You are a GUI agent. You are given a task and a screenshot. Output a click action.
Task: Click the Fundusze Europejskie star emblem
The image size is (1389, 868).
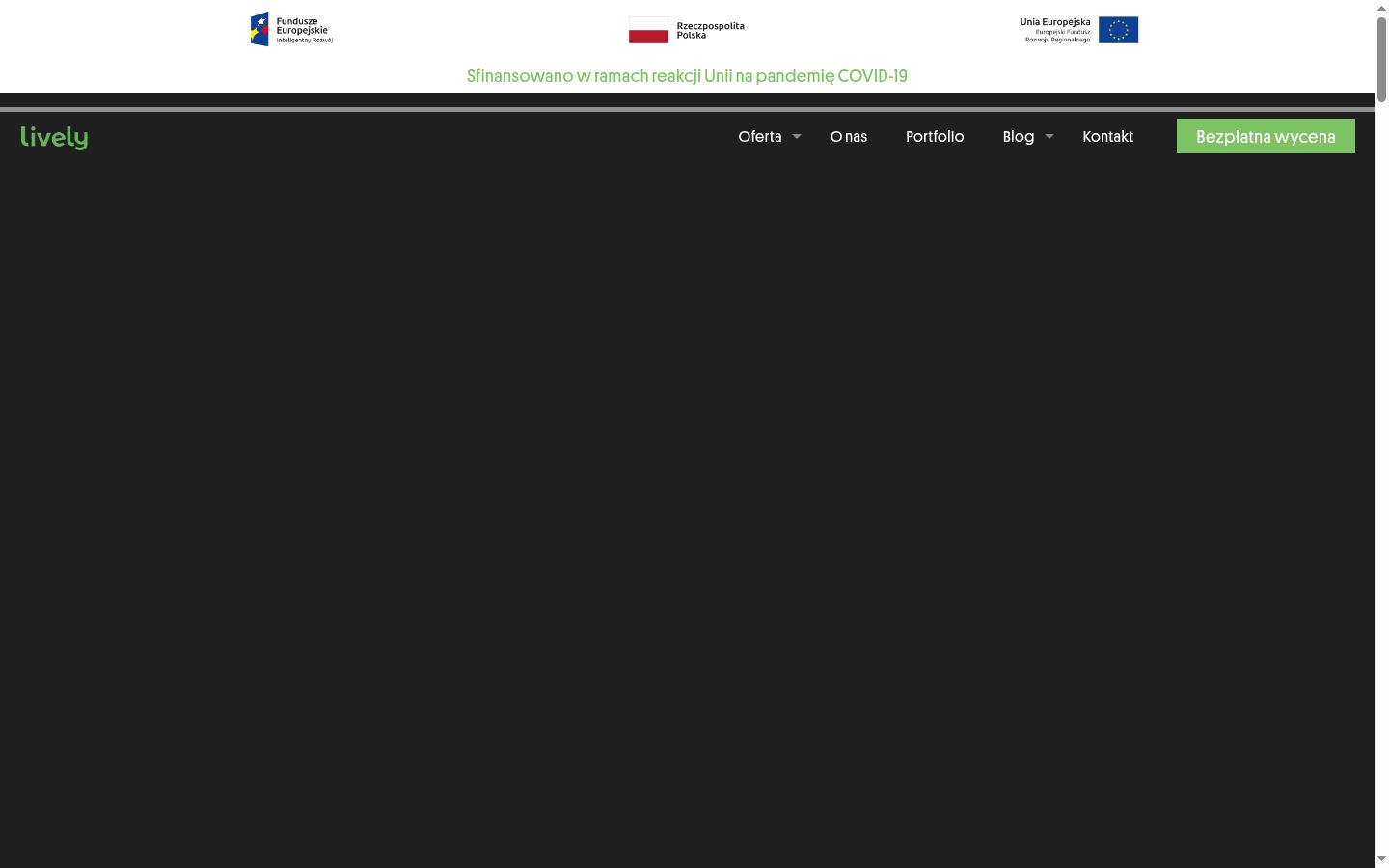tap(259, 29)
